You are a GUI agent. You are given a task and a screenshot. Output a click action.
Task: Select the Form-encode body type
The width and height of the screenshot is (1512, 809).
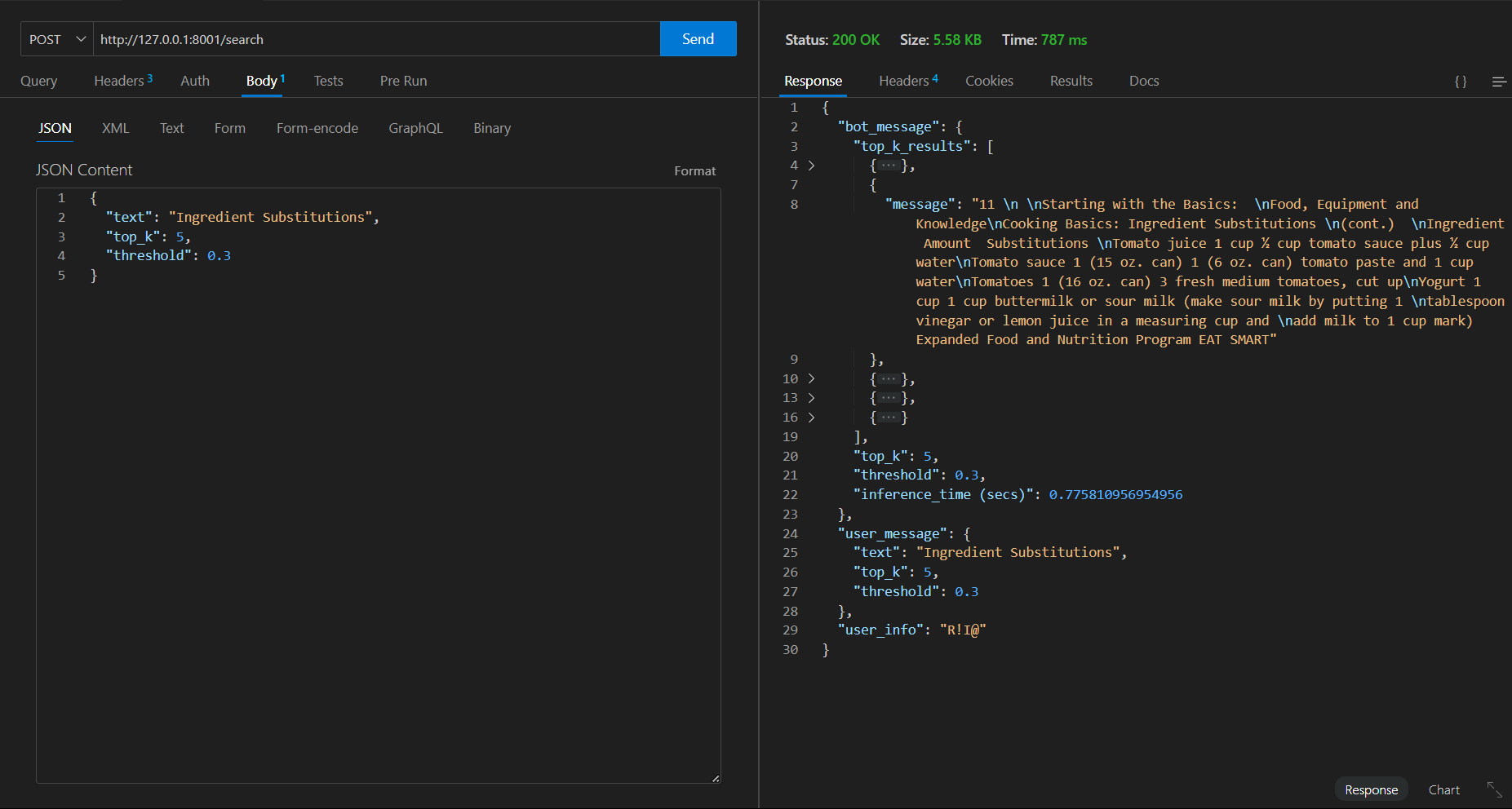tap(317, 128)
